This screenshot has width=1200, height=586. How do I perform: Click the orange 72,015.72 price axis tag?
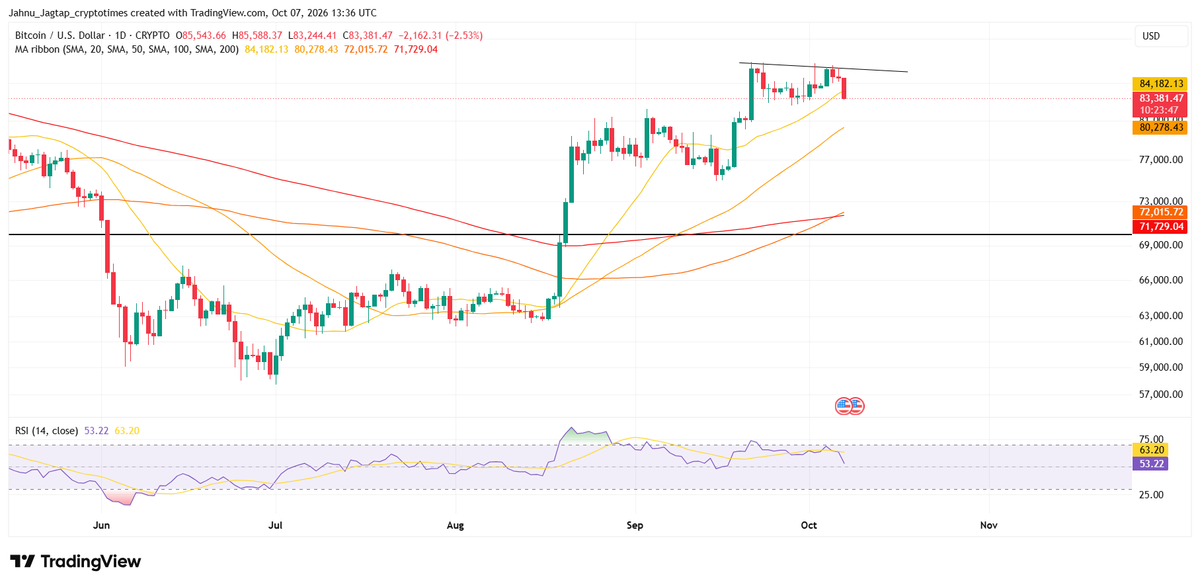pyautogui.click(x=1161, y=212)
